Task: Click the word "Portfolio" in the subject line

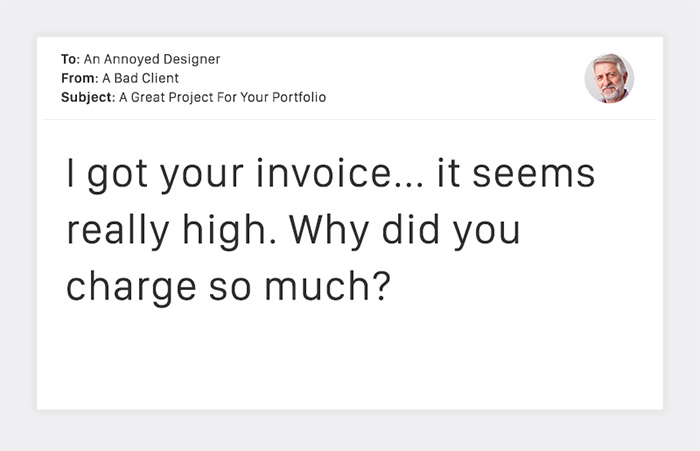Action: (x=298, y=97)
